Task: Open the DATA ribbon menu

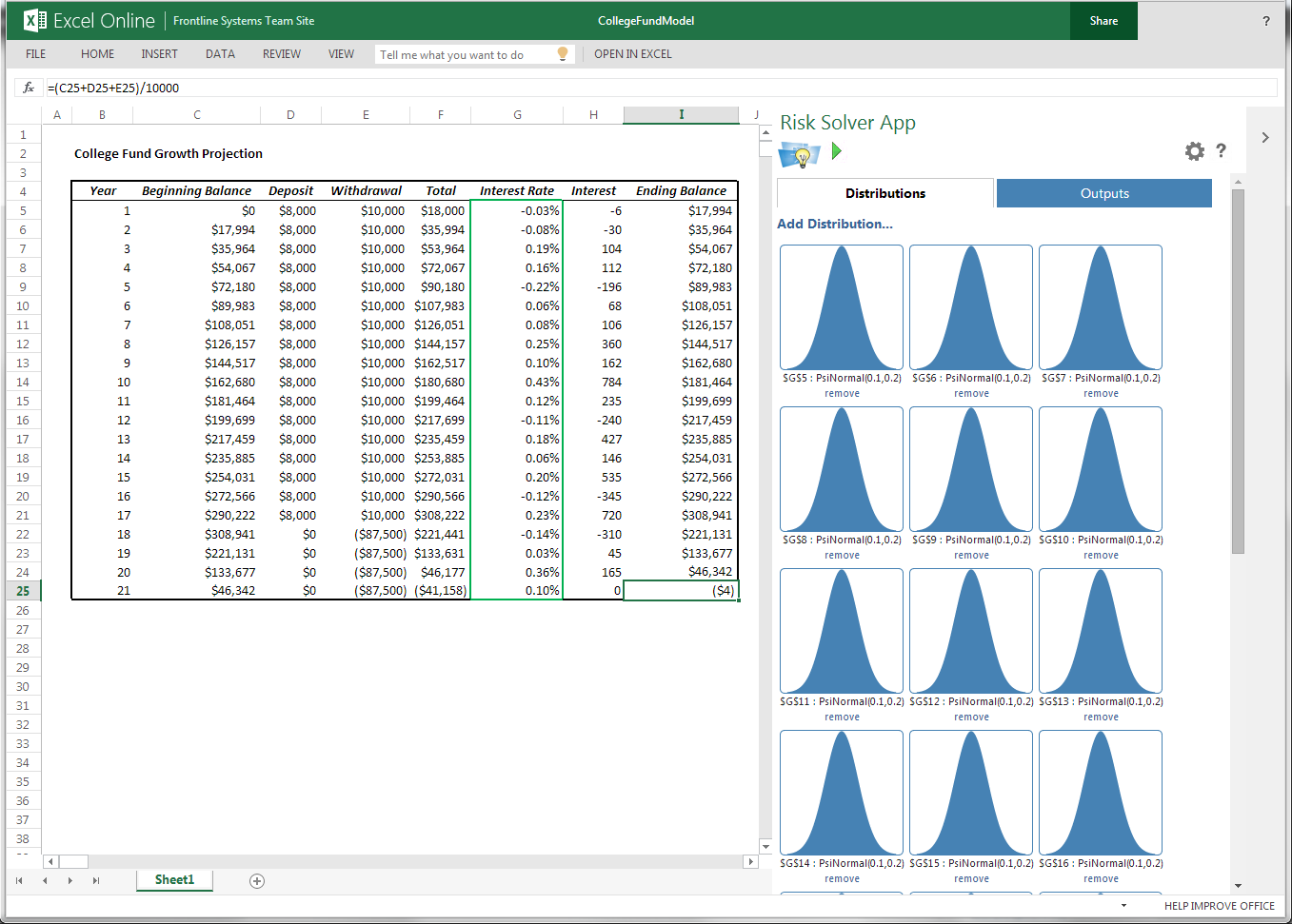Action: (220, 54)
